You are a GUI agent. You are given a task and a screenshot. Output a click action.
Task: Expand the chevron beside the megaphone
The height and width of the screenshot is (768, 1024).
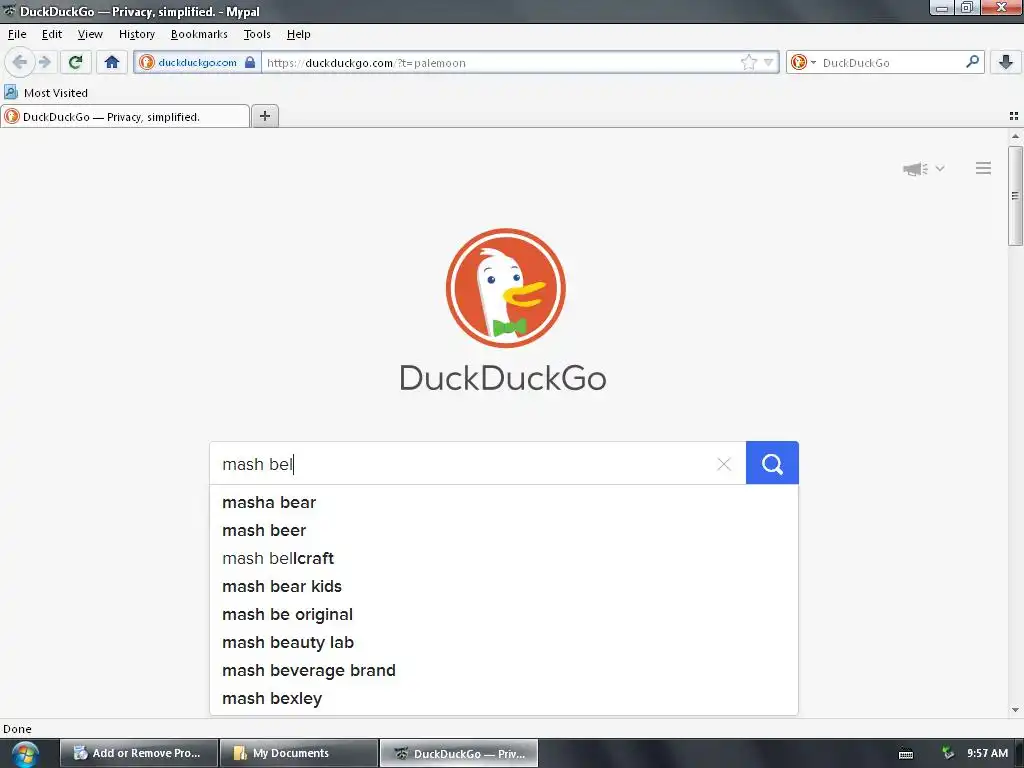coord(940,168)
